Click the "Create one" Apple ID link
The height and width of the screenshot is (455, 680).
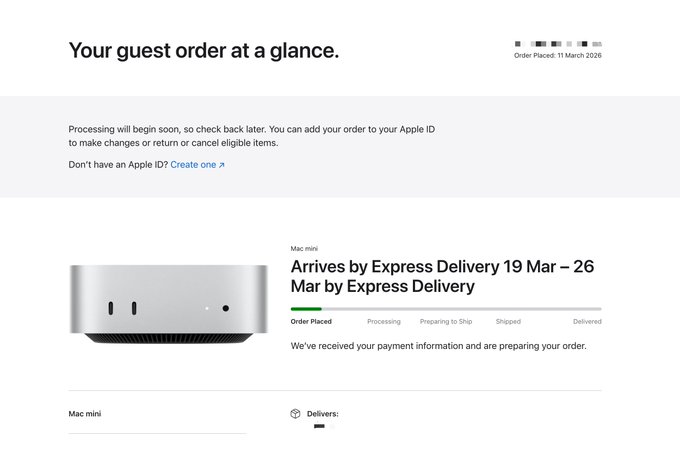click(196, 165)
